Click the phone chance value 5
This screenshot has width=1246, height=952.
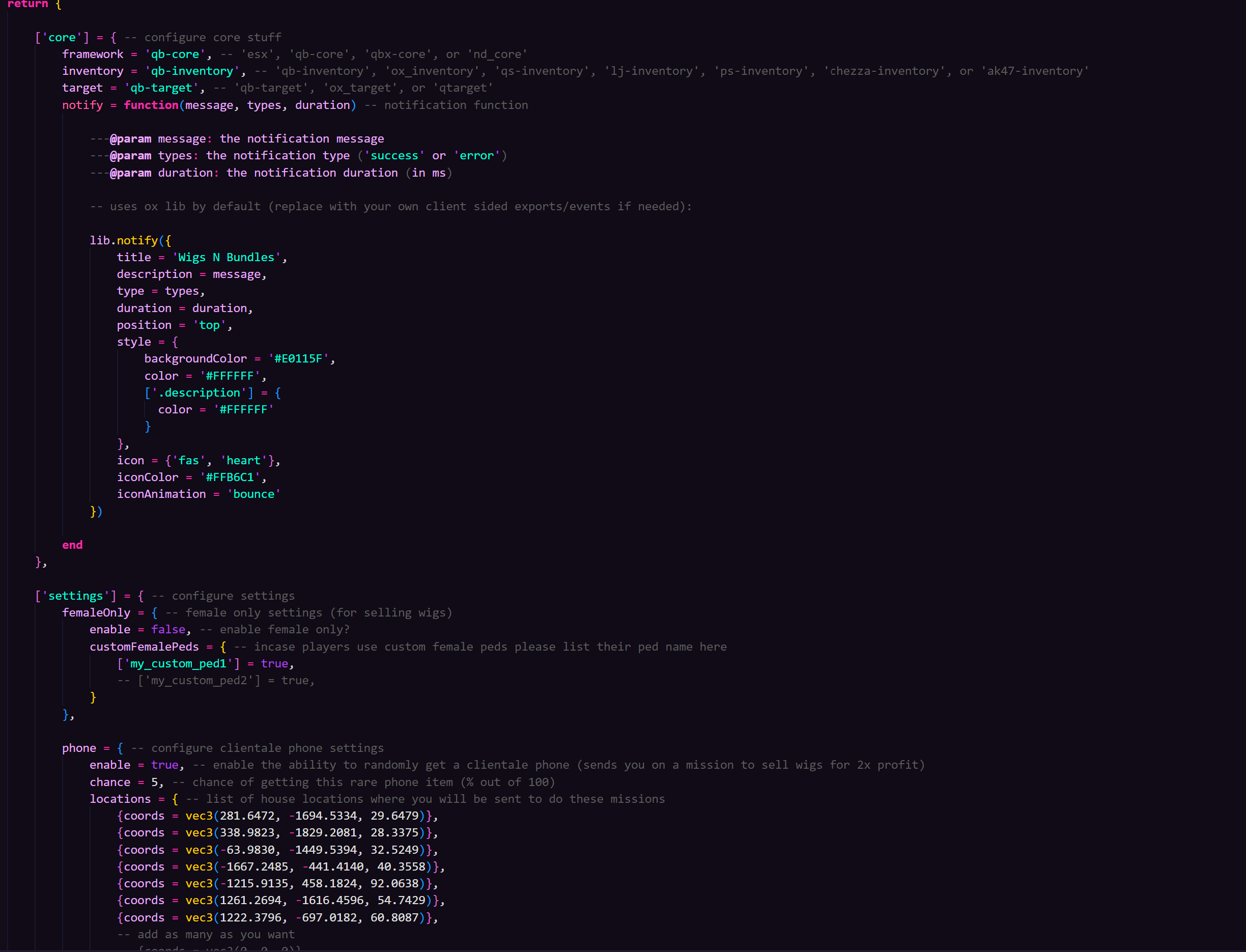[x=154, y=782]
